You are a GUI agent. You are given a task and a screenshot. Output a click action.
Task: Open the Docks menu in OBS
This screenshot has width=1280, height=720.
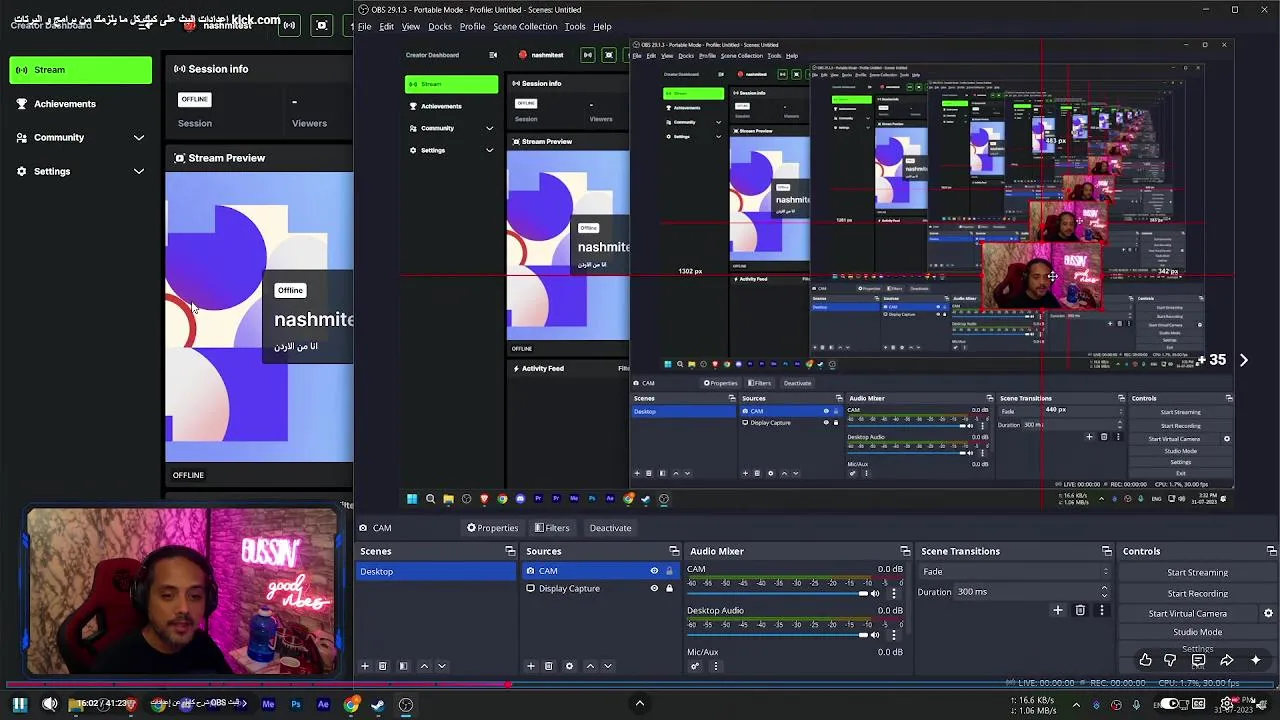pos(440,26)
